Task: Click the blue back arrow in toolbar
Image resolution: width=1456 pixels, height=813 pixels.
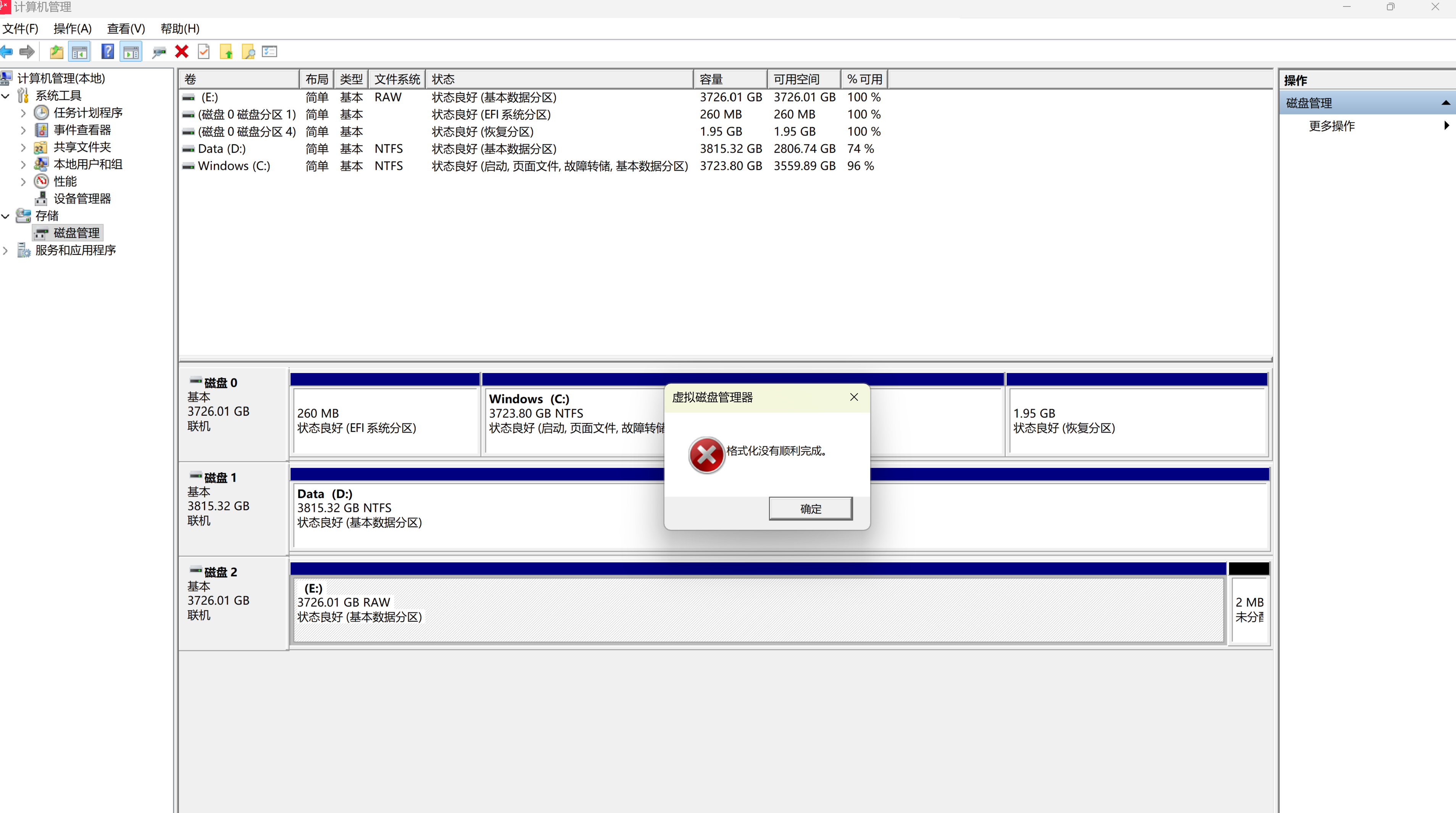Action: click(x=7, y=52)
